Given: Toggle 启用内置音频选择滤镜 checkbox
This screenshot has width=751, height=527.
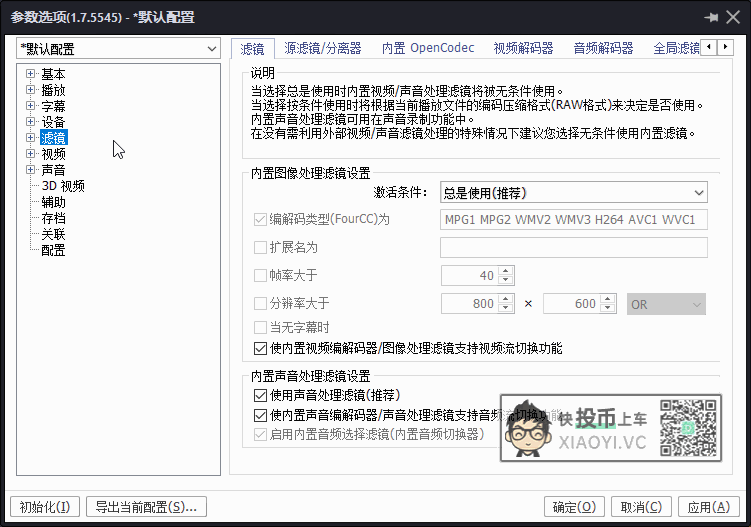Looking at the screenshot, I should point(260,435).
